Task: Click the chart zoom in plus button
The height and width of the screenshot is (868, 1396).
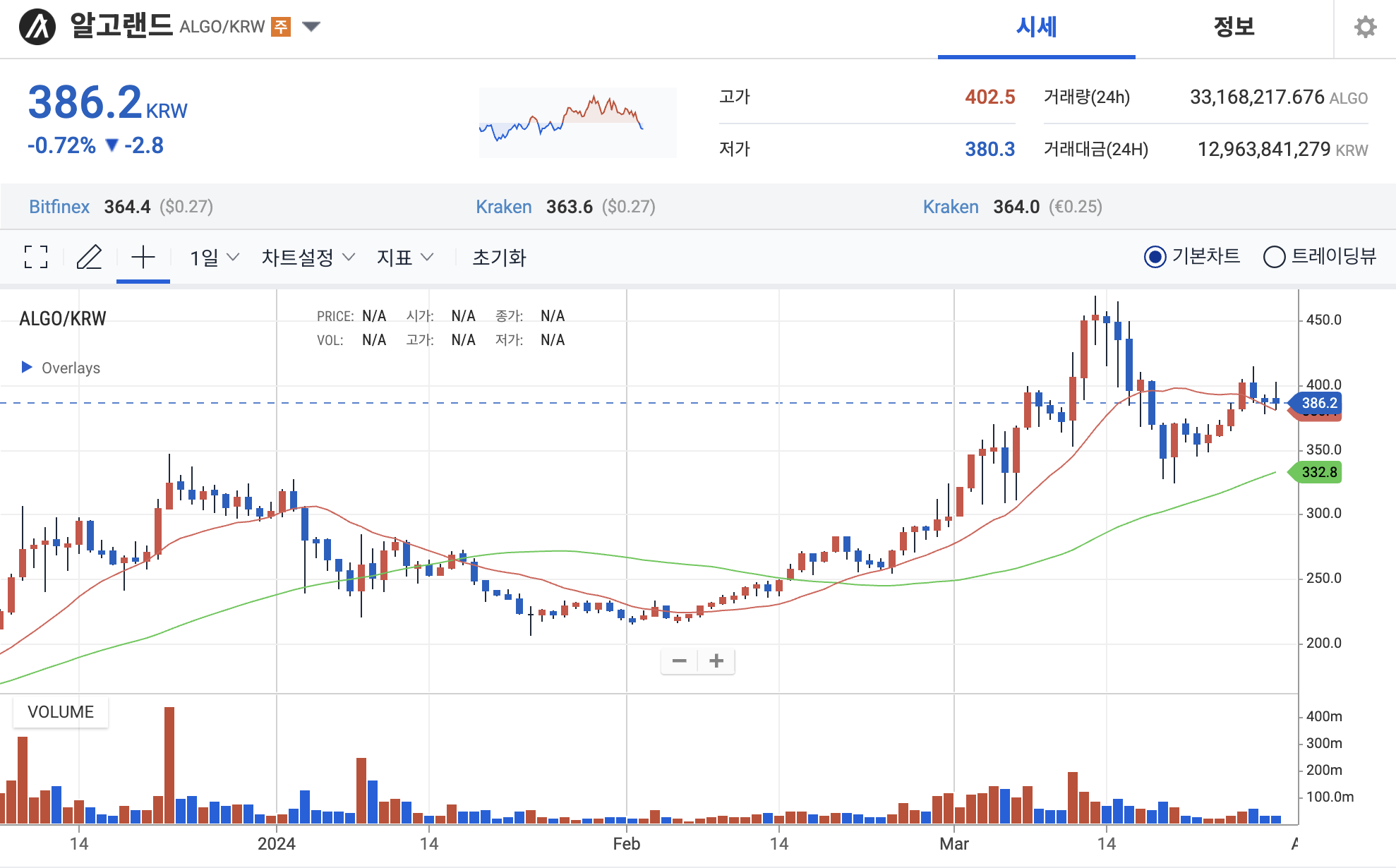Action: pyautogui.click(x=716, y=661)
